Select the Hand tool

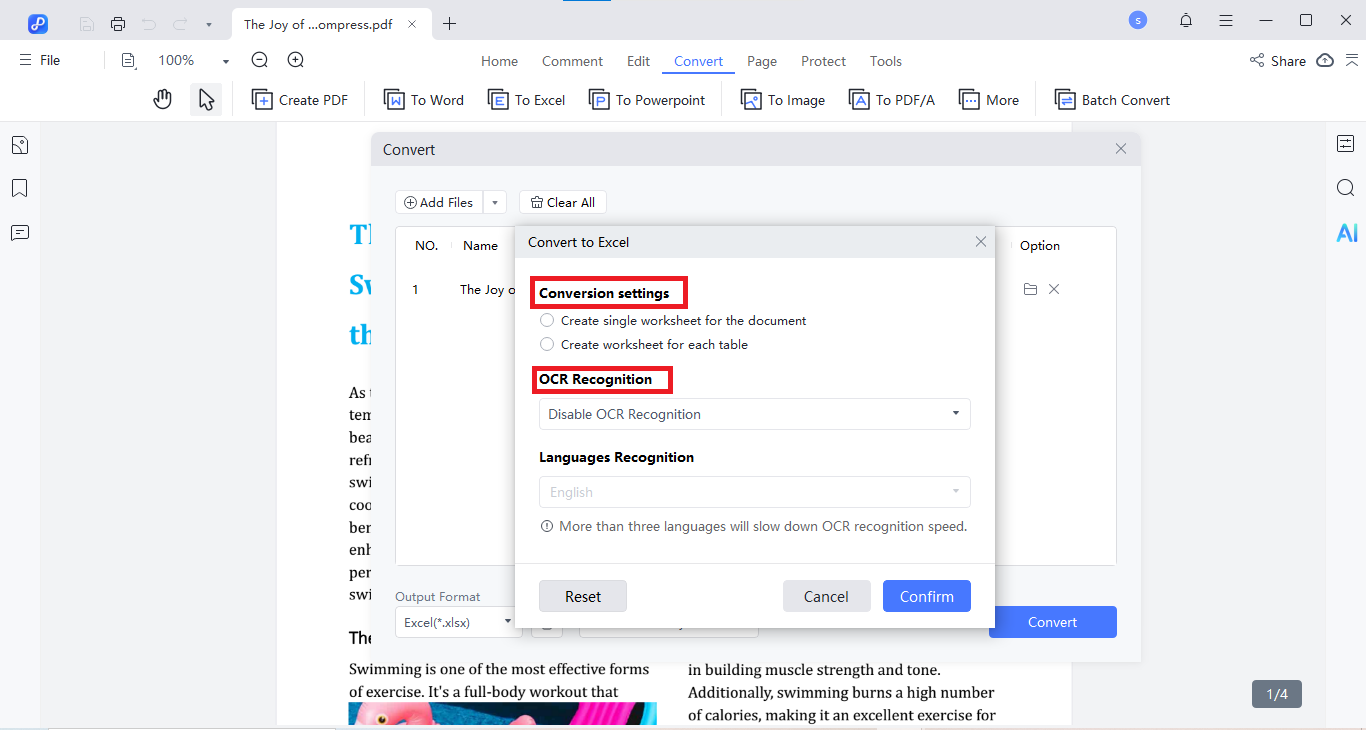pos(162,98)
